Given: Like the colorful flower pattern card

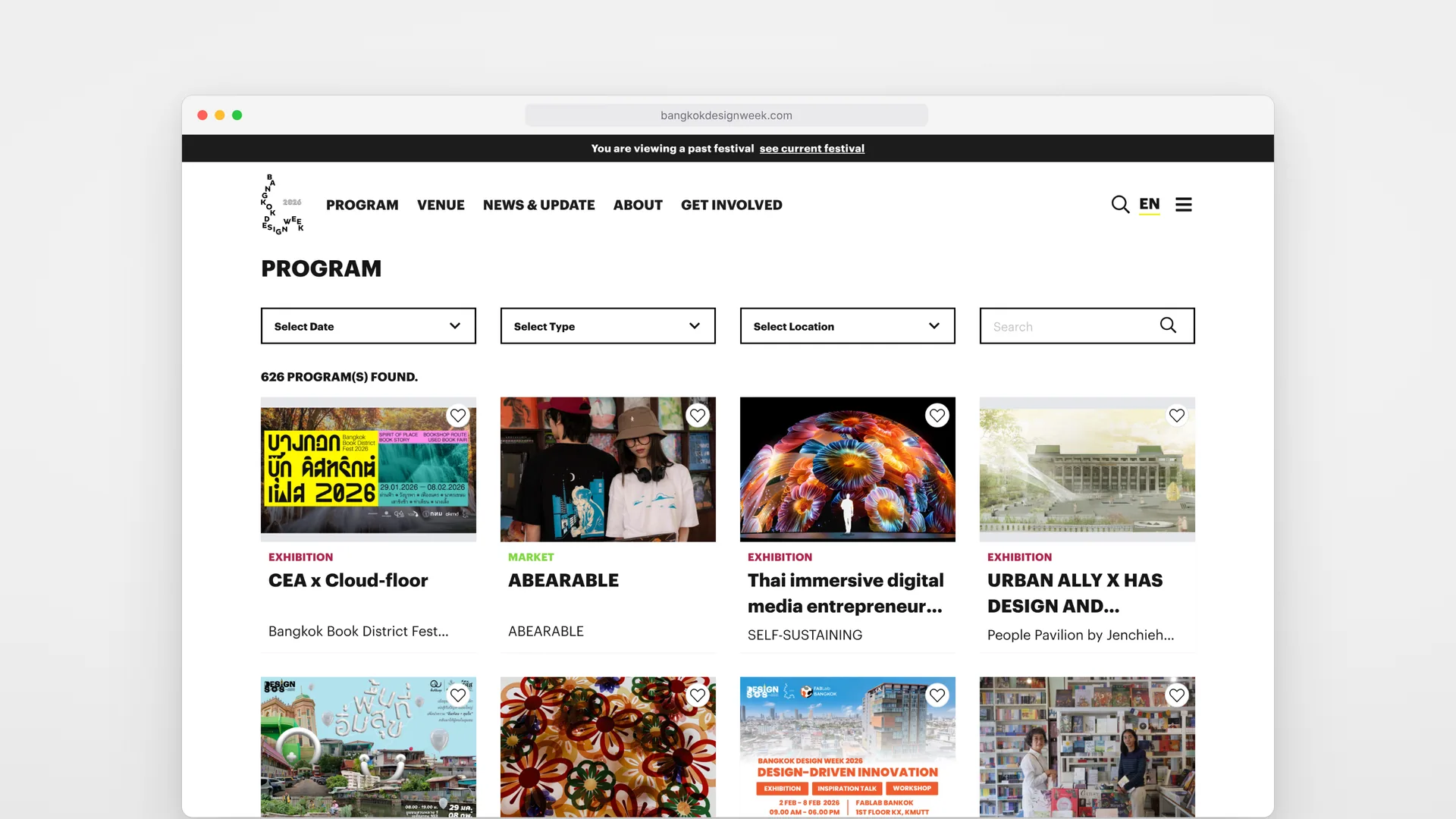Looking at the screenshot, I should click(x=698, y=695).
